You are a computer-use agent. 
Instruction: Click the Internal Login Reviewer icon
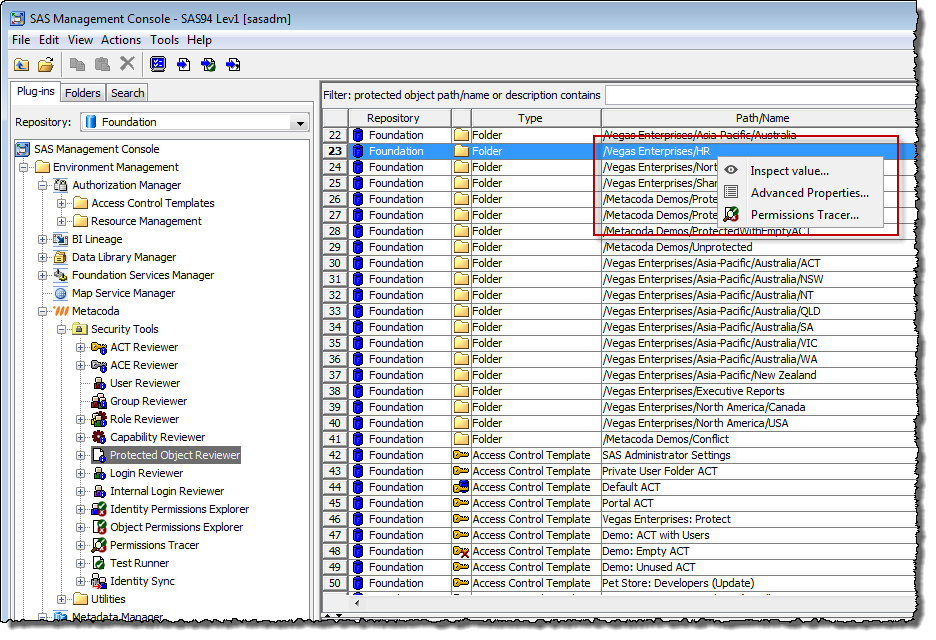click(100, 491)
